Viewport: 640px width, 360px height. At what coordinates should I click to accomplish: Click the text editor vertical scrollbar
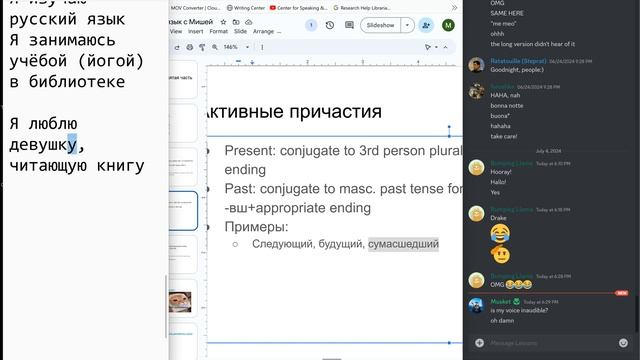coord(166,306)
